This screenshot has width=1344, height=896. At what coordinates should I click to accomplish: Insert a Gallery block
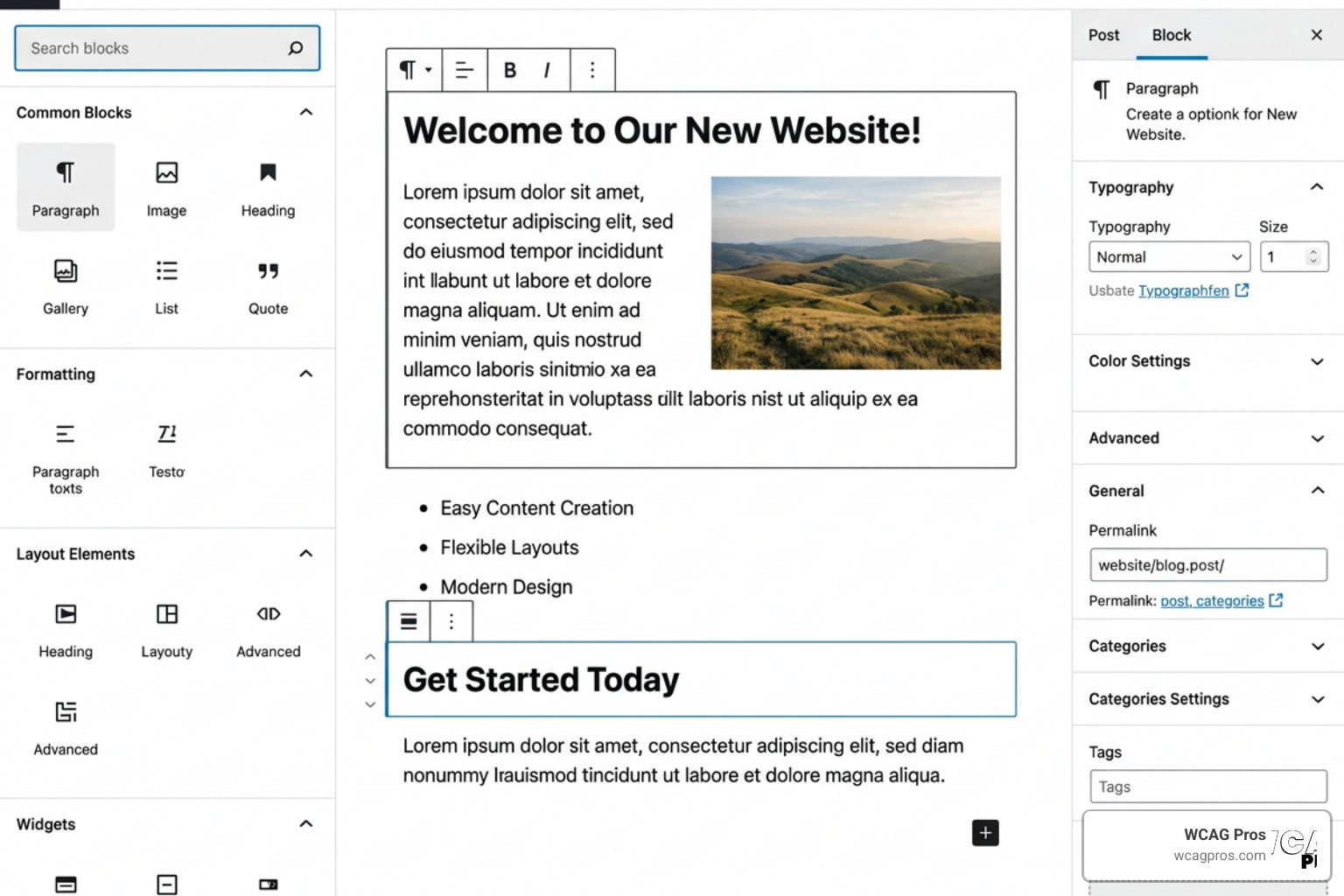pyautogui.click(x=66, y=286)
